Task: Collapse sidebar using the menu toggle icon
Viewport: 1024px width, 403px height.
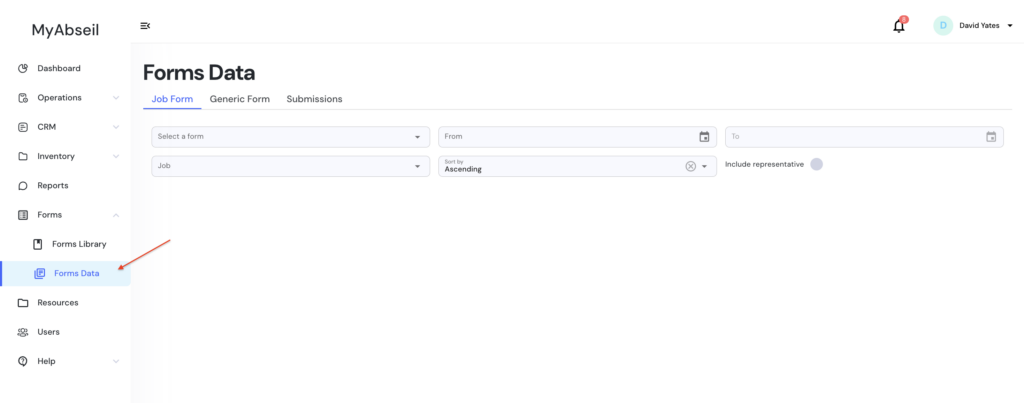Action: click(x=146, y=26)
